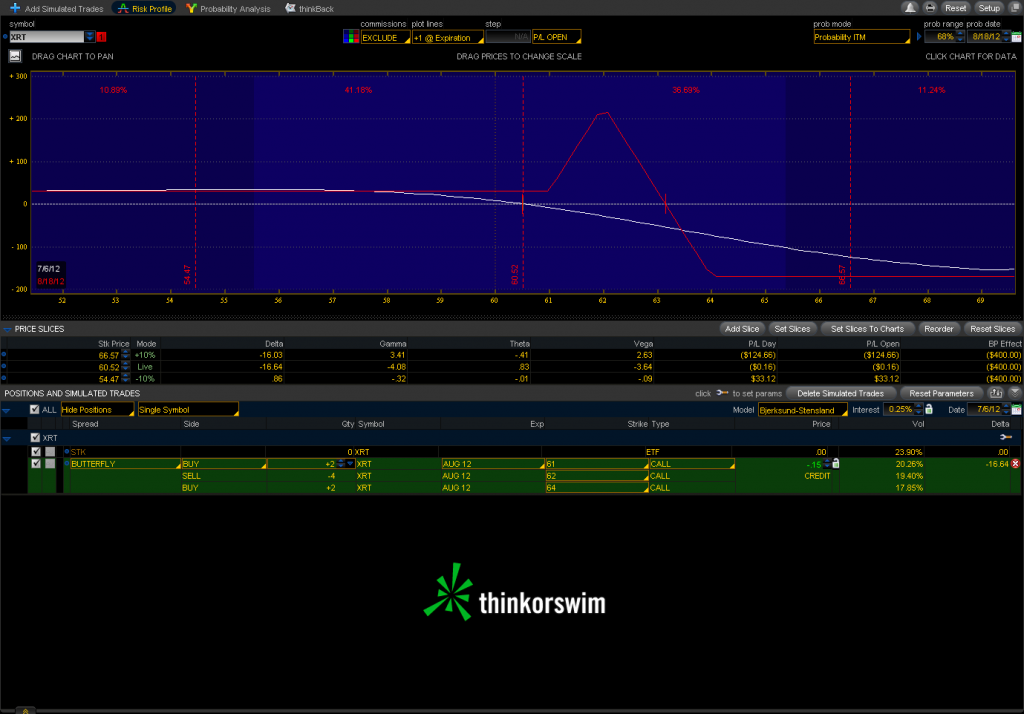
Task: Click the export icon beside Reset Parameters
Action: point(995,393)
